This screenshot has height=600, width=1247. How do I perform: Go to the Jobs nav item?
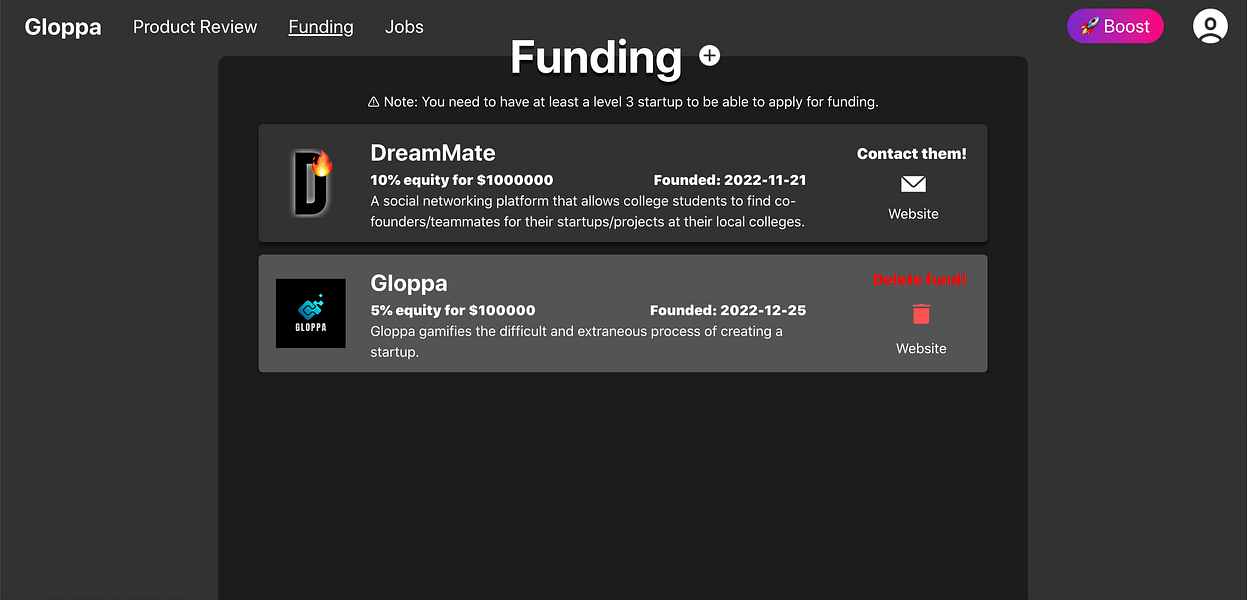coord(404,27)
